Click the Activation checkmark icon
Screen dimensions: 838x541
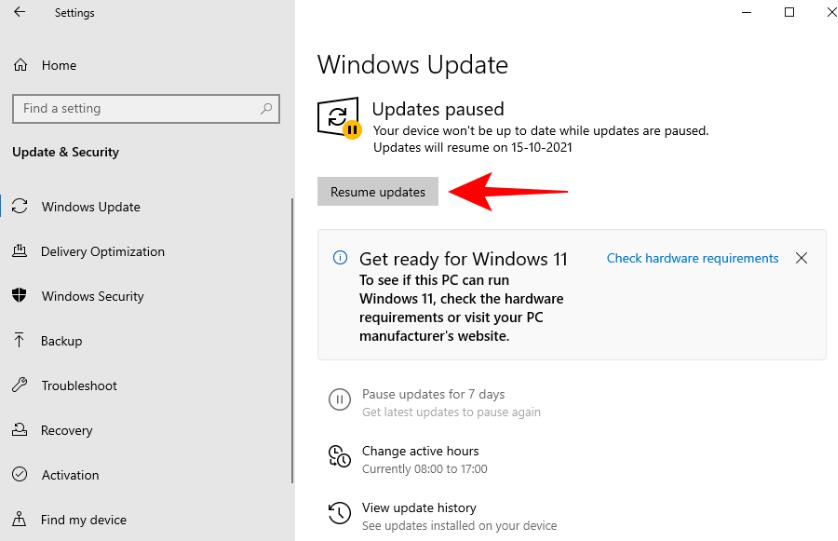point(19,475)
